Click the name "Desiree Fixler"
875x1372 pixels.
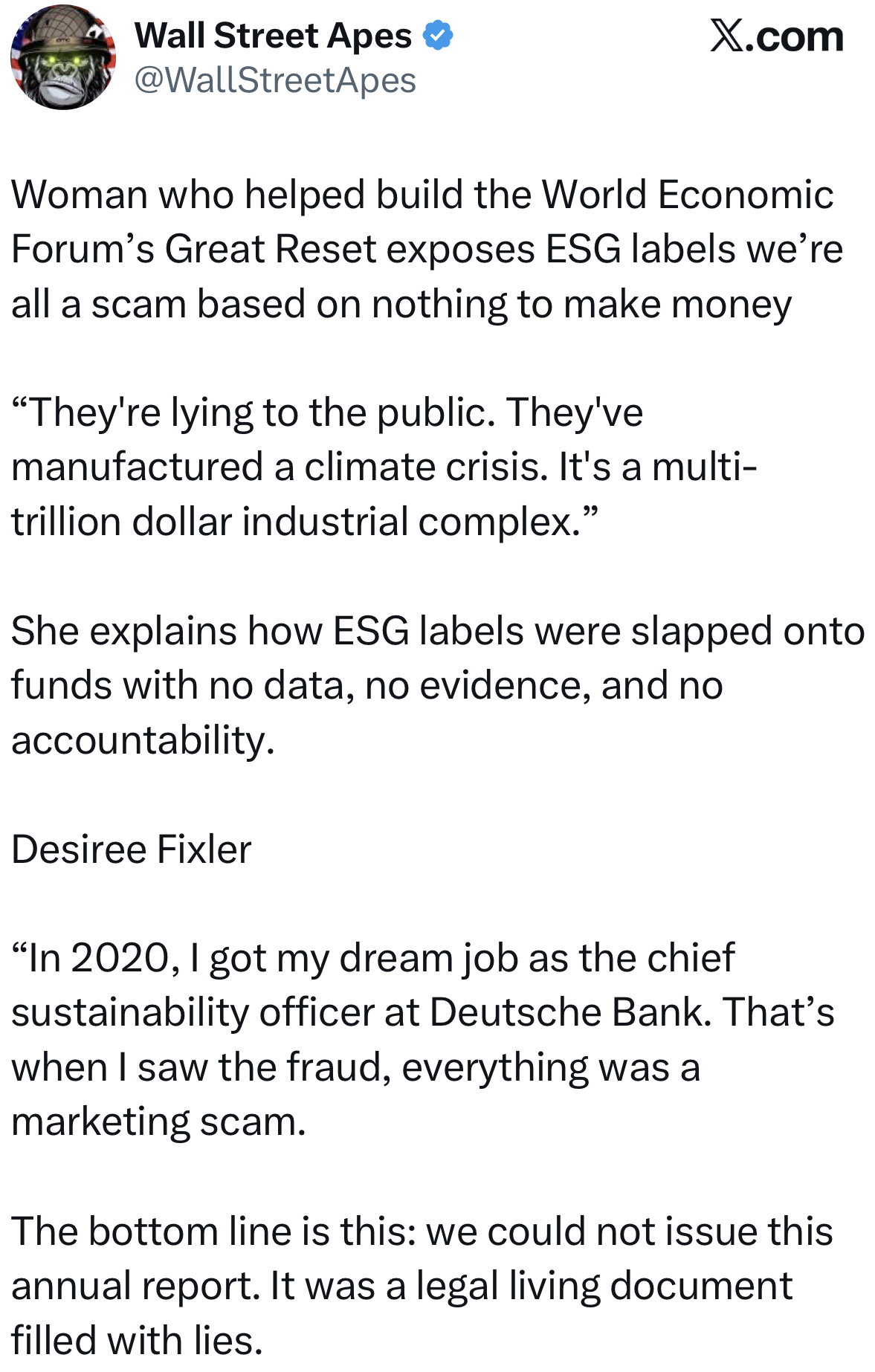click(132, 850)
